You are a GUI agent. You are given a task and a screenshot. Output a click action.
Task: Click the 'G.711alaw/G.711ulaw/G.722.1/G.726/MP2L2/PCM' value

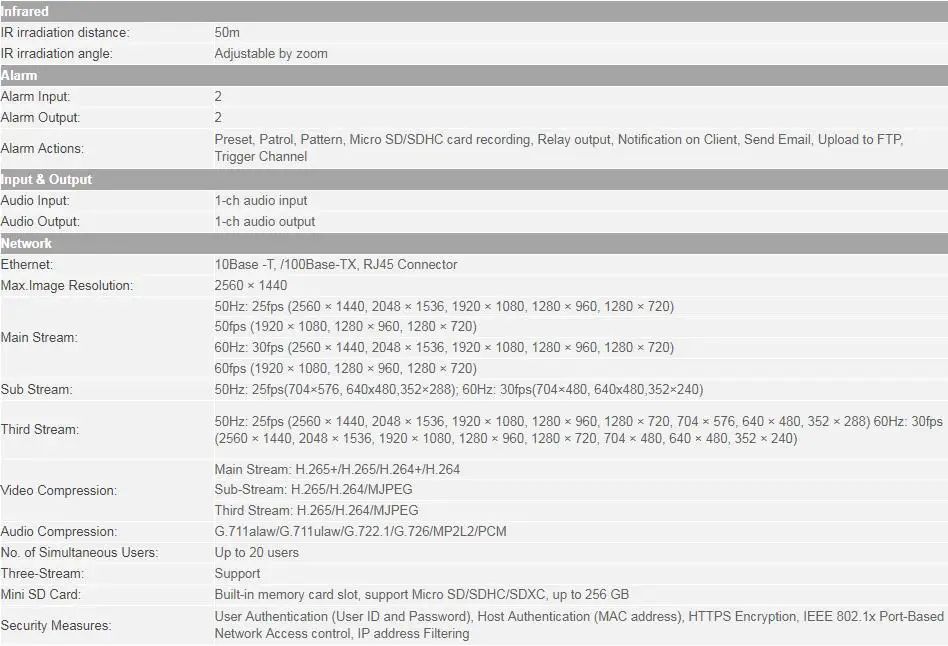point(360,532)
